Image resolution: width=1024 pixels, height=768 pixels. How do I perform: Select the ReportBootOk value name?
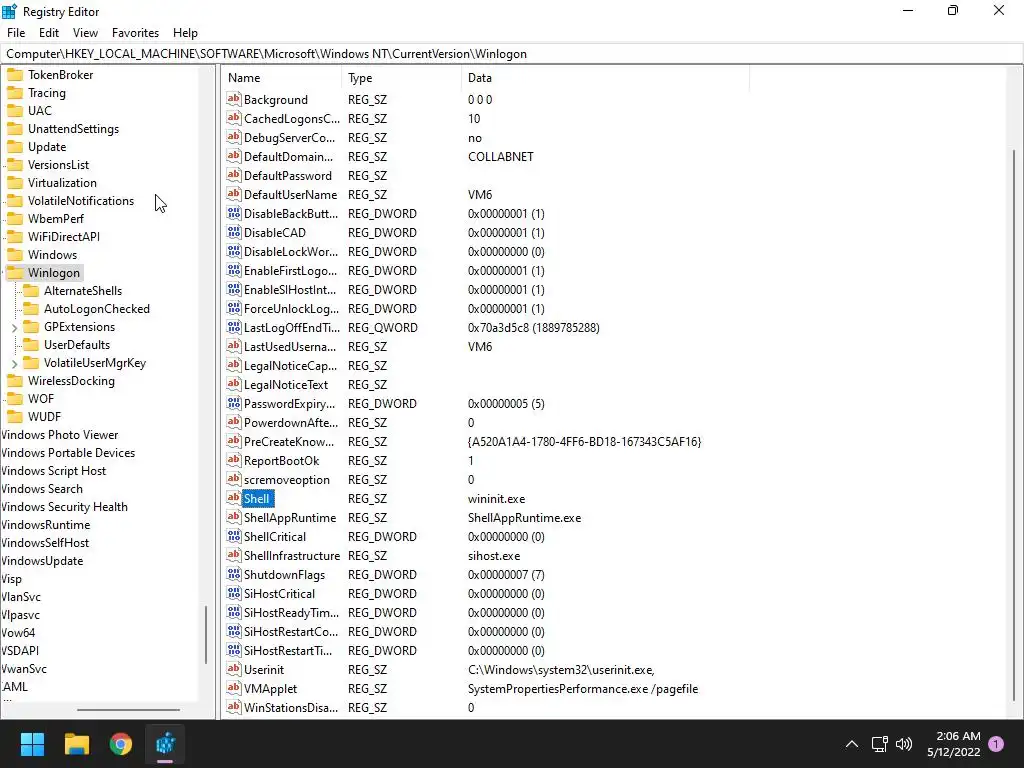(281, 460)
